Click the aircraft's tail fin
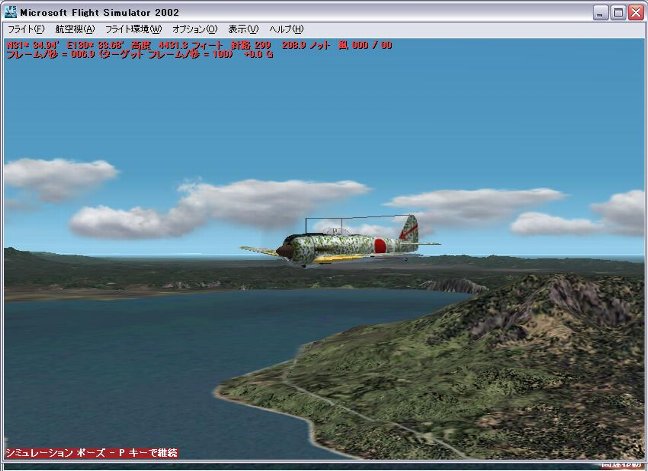Image resolution: width=648 pixels, height=471 pixels. [x=409, y=229]
